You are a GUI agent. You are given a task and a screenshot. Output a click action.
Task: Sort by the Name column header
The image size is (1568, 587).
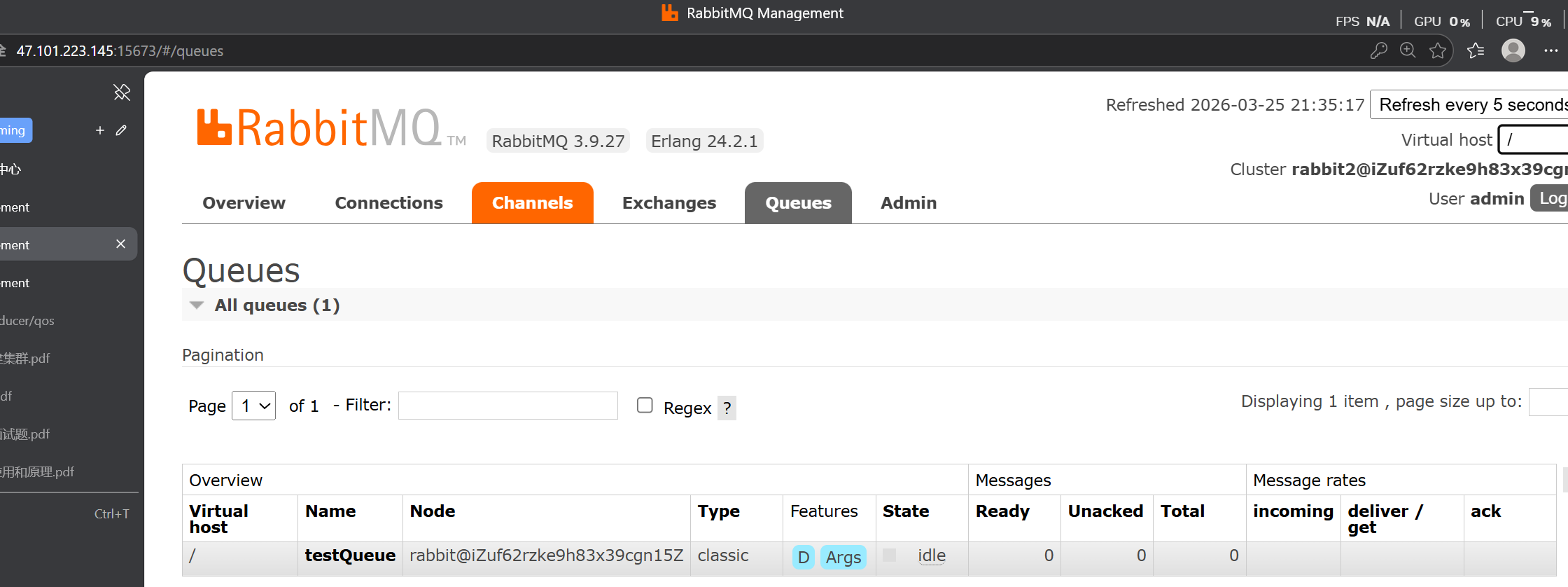[330, 511]
